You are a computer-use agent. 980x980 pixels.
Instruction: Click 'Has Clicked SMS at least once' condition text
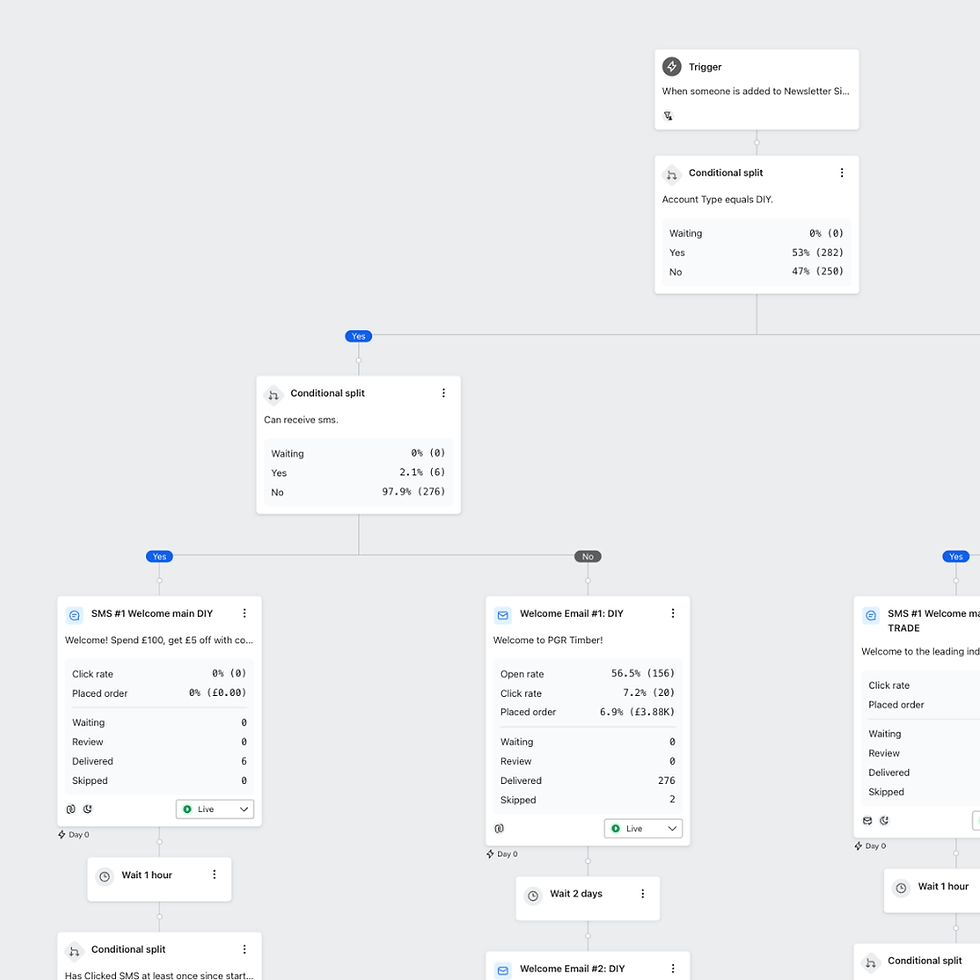(x=159, y=975)
